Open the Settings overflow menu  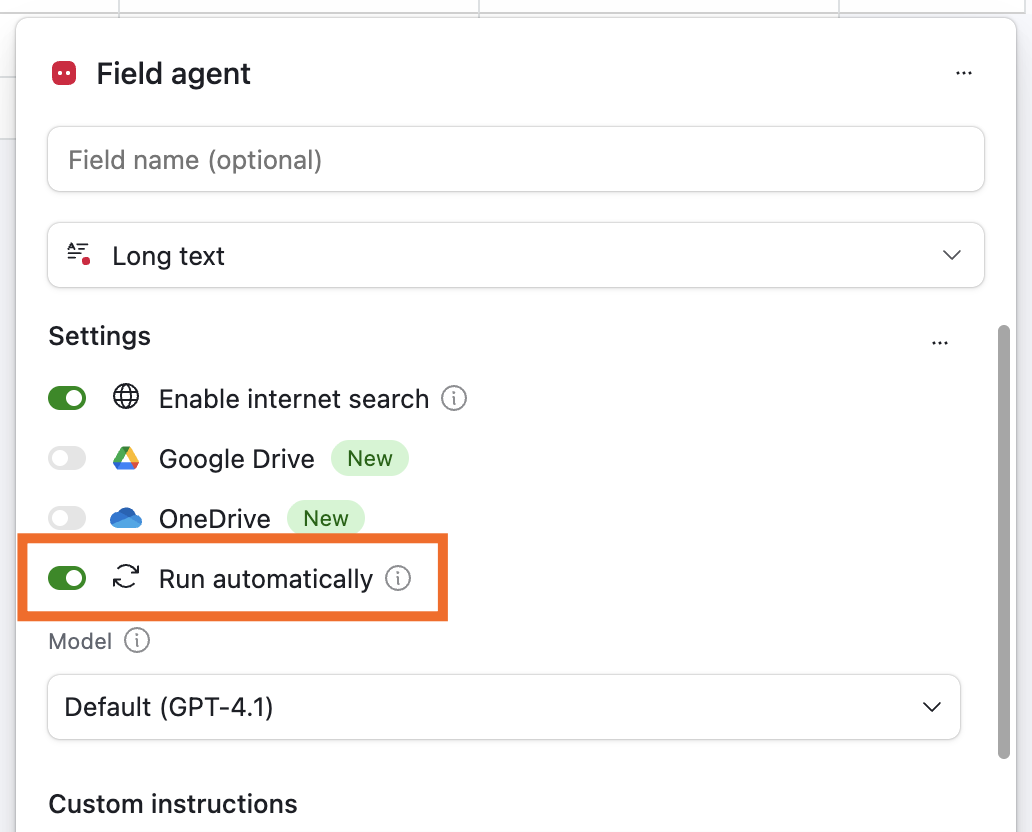940,341
